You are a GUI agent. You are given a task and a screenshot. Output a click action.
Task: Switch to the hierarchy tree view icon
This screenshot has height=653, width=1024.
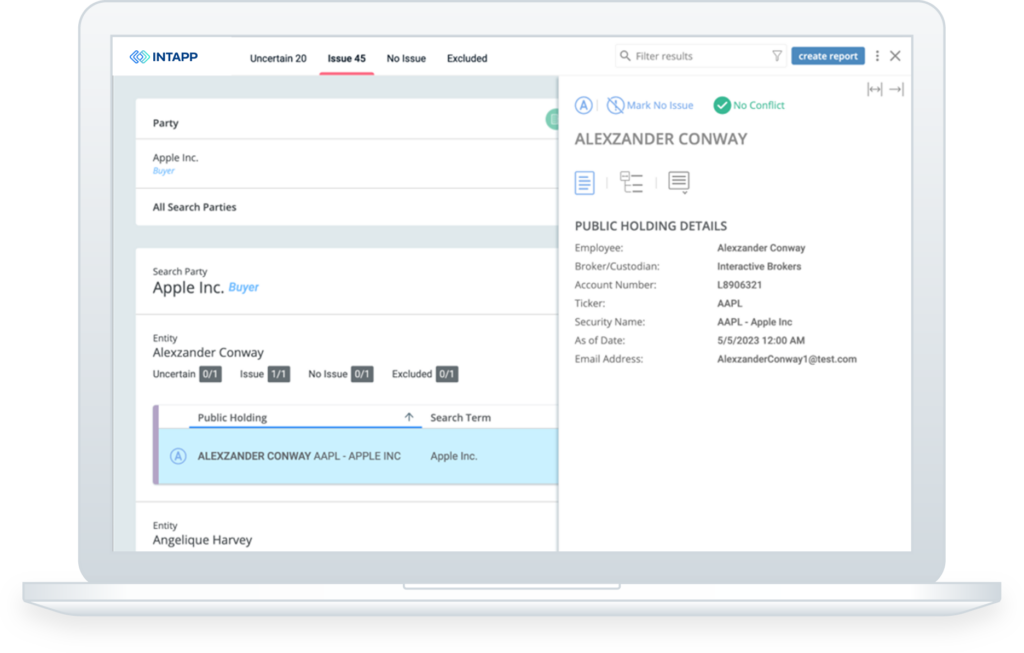(x=632, y=182)
